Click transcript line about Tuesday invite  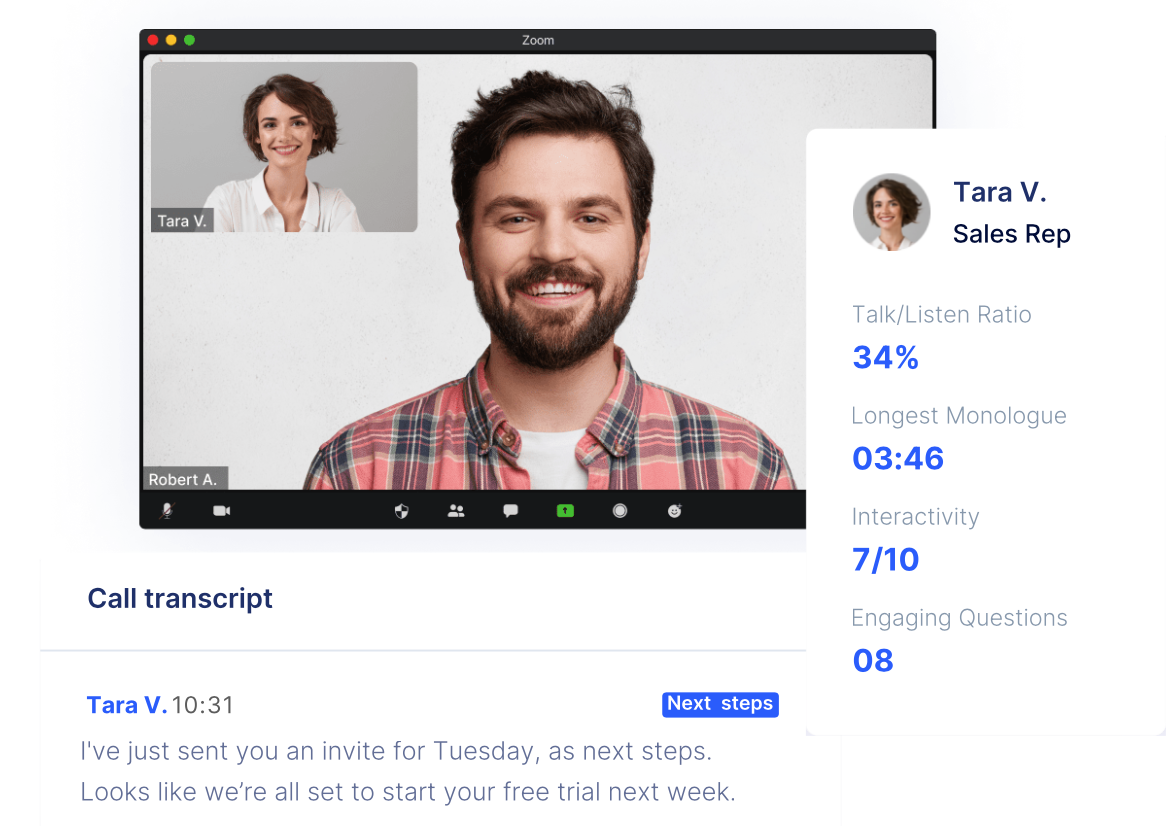pos(396,751)
